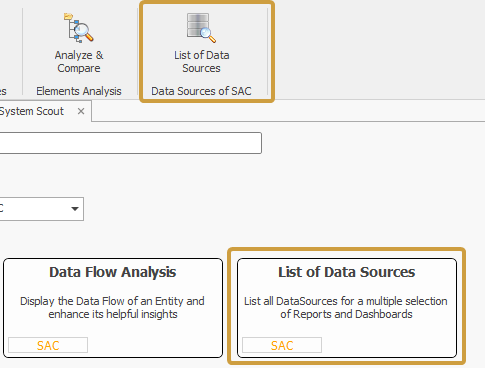
Task: Click the List of Data Sources ribbon icon
Action: 201,28
